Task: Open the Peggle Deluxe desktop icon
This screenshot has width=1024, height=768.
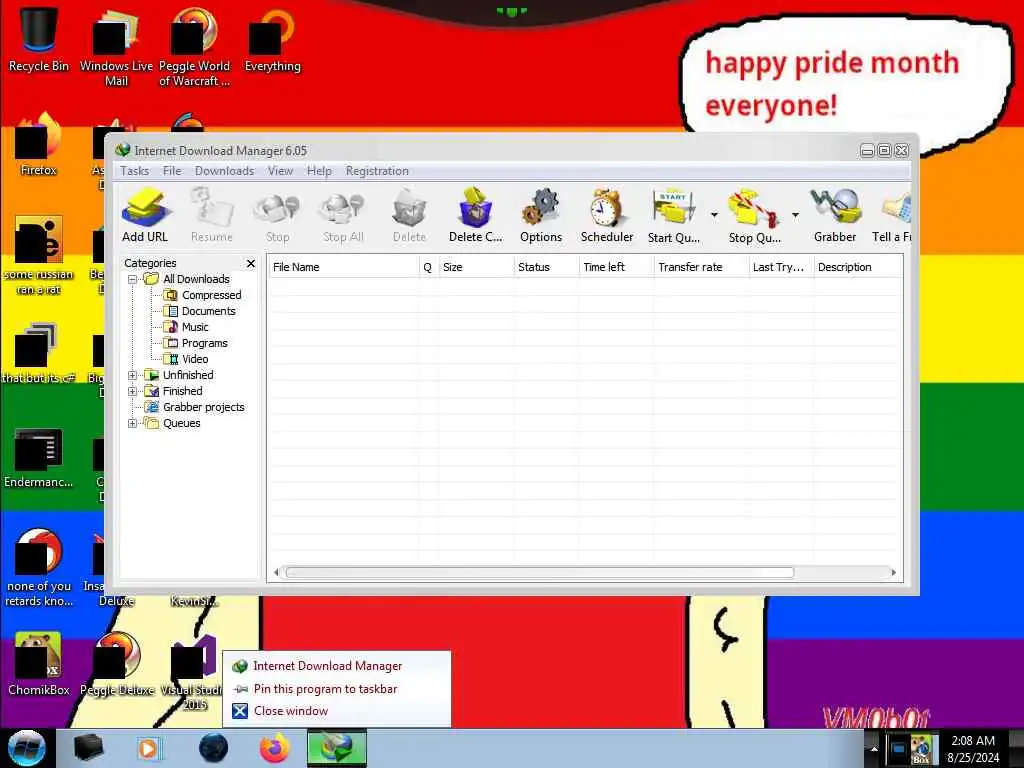Action: pos(117,663)
